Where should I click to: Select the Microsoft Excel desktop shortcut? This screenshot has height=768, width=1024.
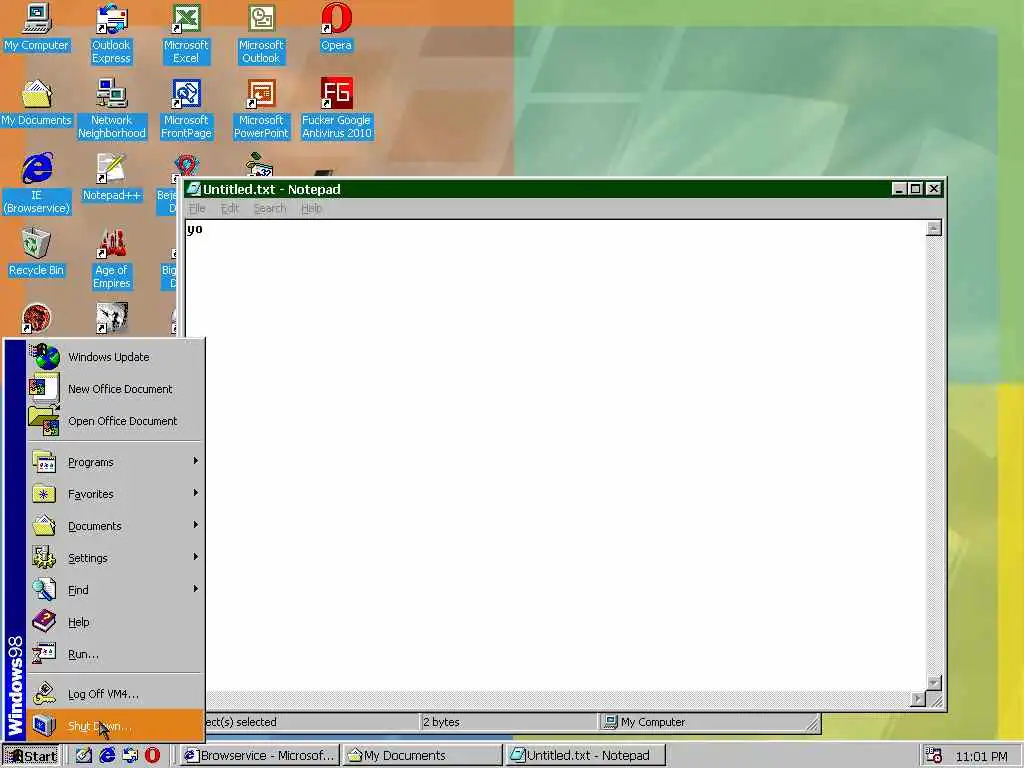[186, 34]
